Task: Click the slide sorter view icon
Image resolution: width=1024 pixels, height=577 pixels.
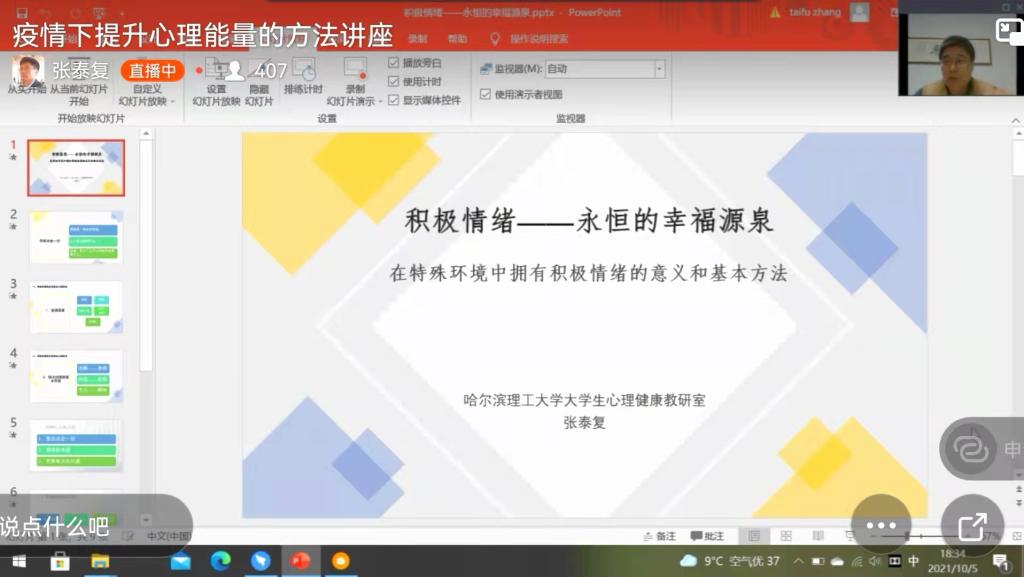Action: (x=786, y=536)
